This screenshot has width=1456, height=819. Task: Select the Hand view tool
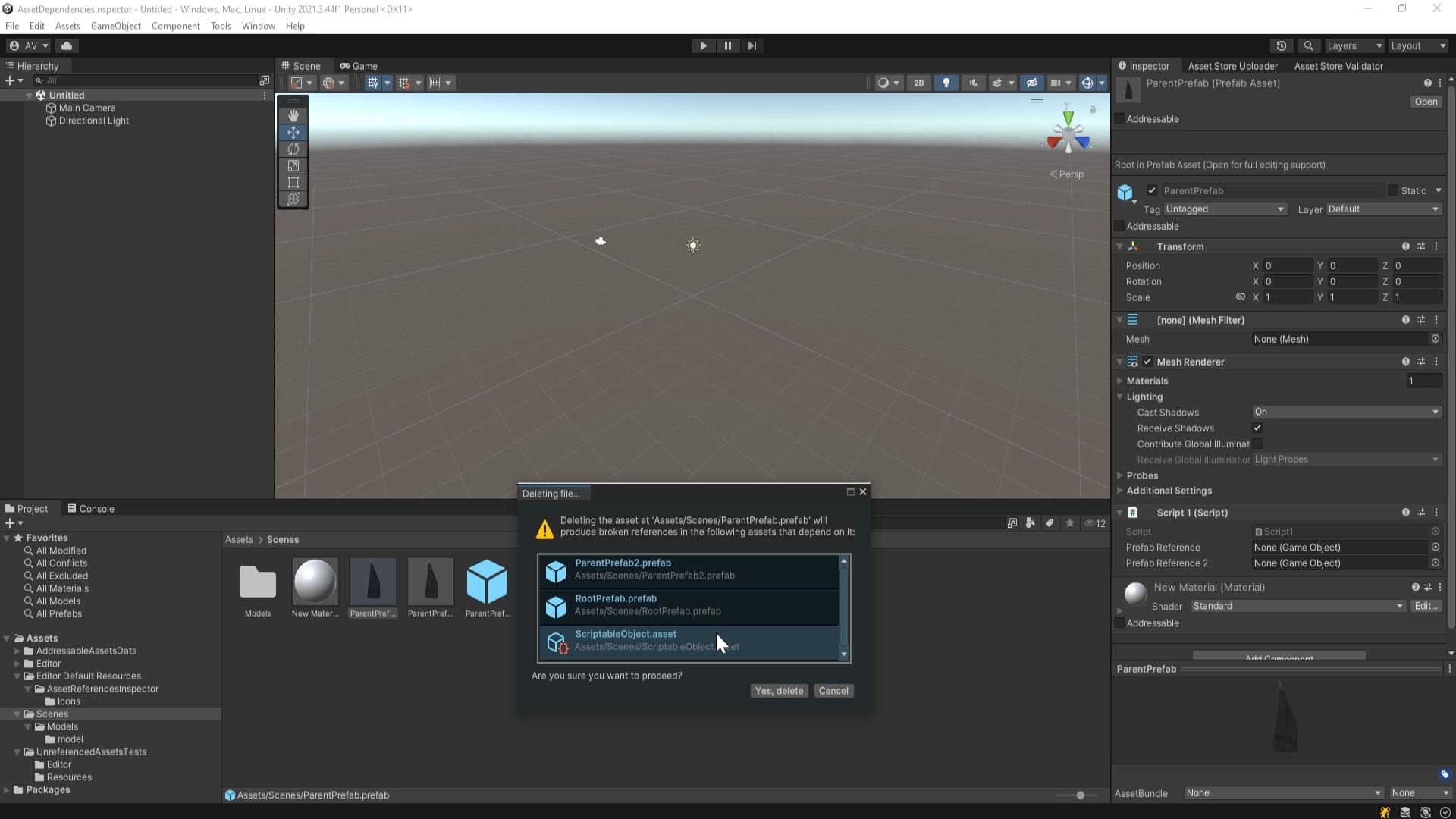point(293,115)
